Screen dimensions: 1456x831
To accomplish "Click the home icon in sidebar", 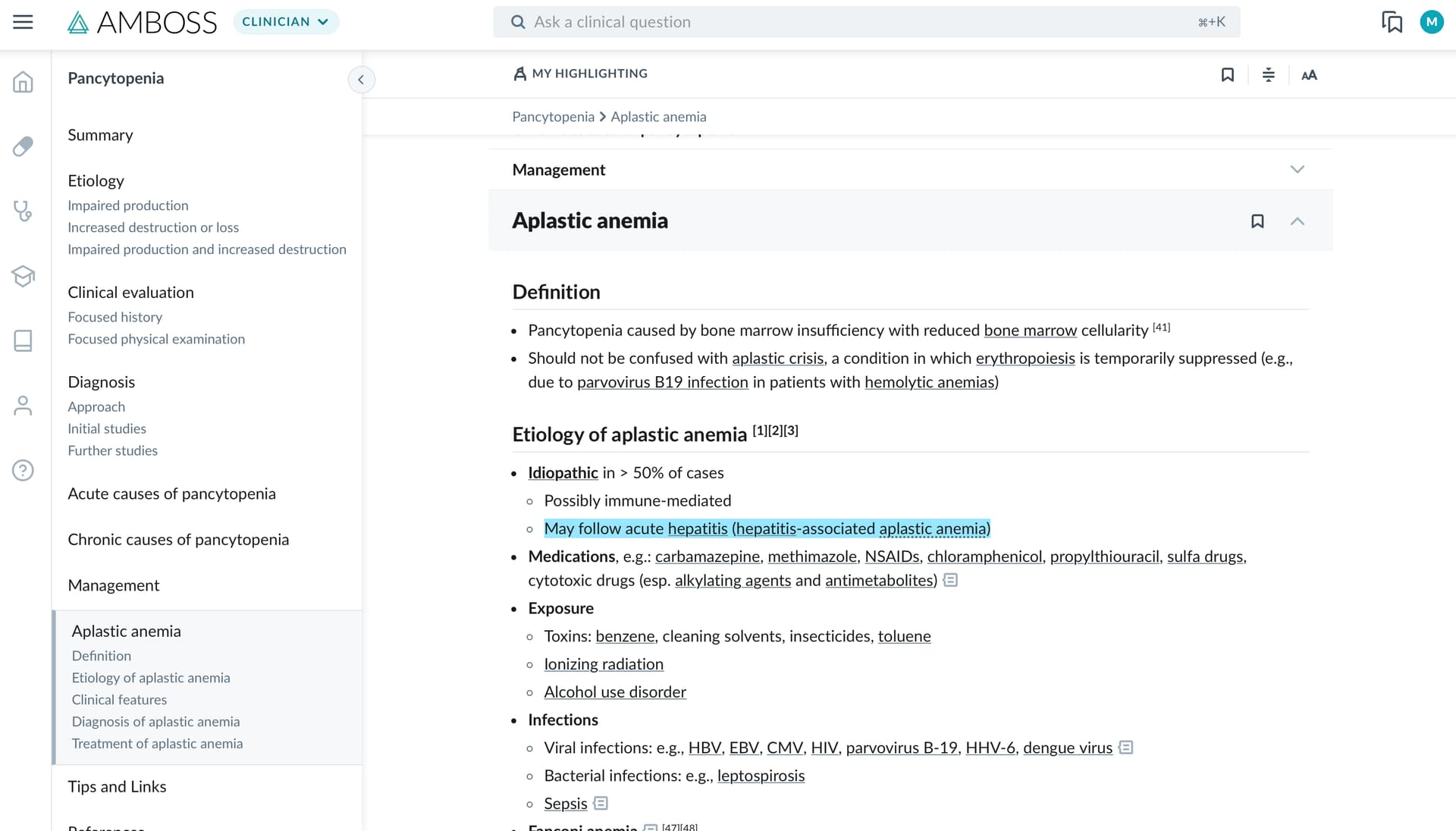I will tap(23, 82).
